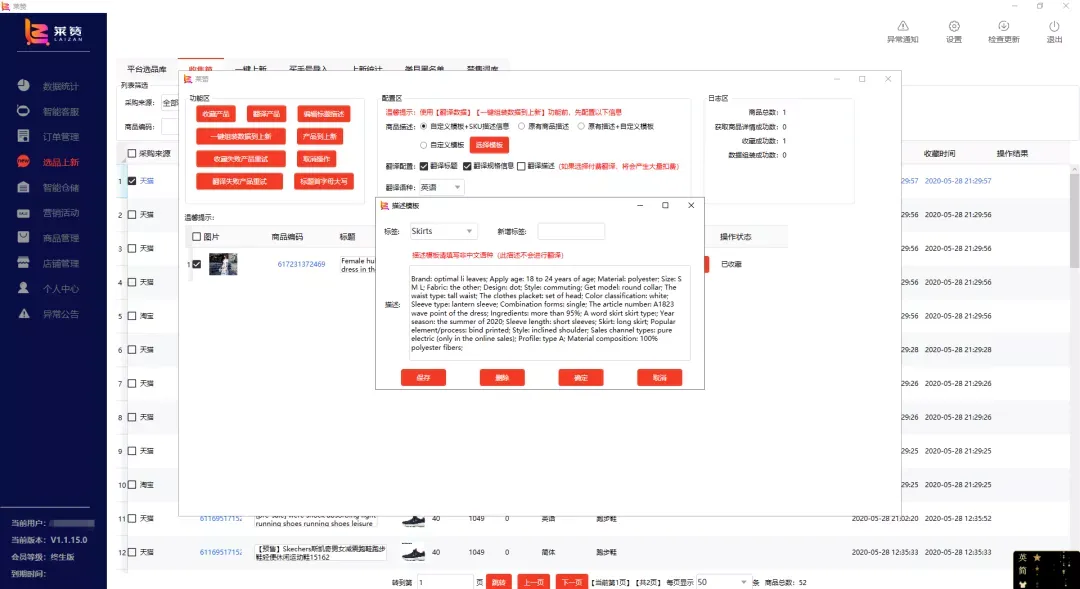The image size is (1080, 589).
Task: Click the 检查更新 download icon
Action: [x=1004, y=26]
